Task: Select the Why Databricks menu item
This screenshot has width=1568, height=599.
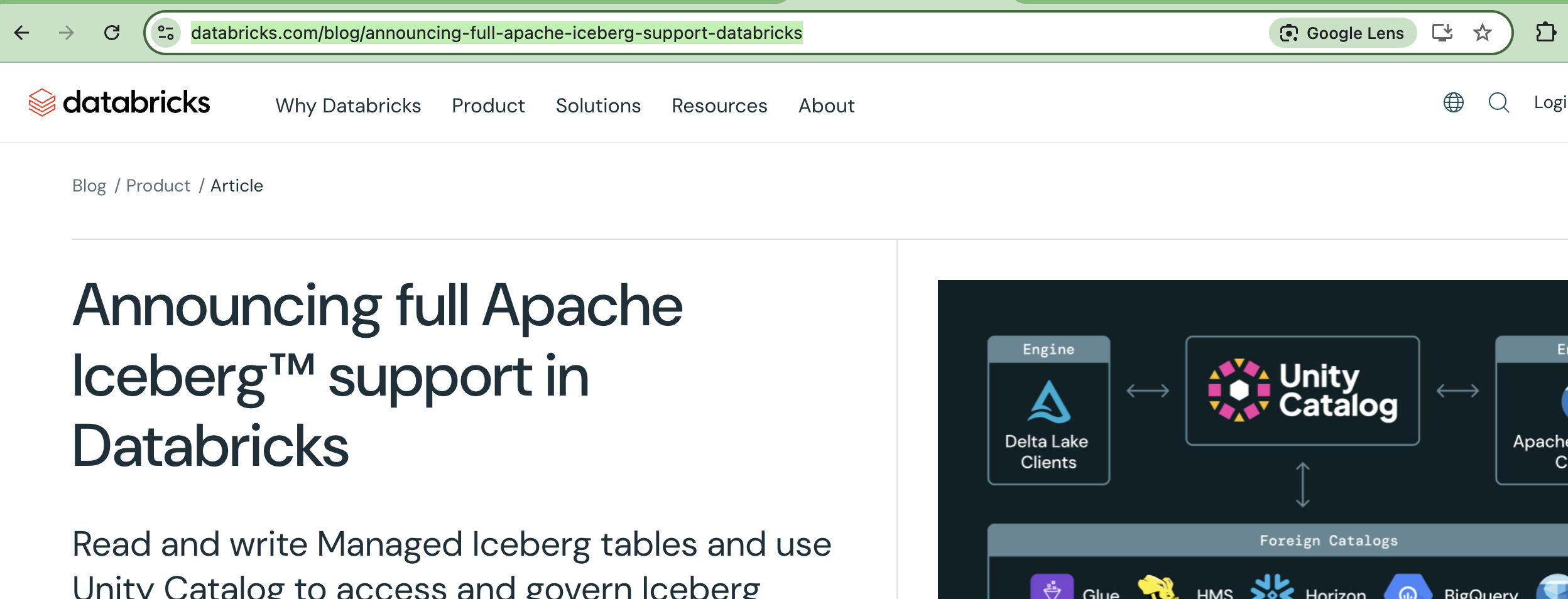Action: tap(347, 105)
